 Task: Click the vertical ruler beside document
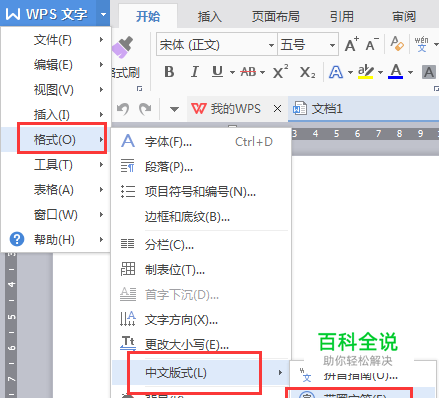coord(11,325)
